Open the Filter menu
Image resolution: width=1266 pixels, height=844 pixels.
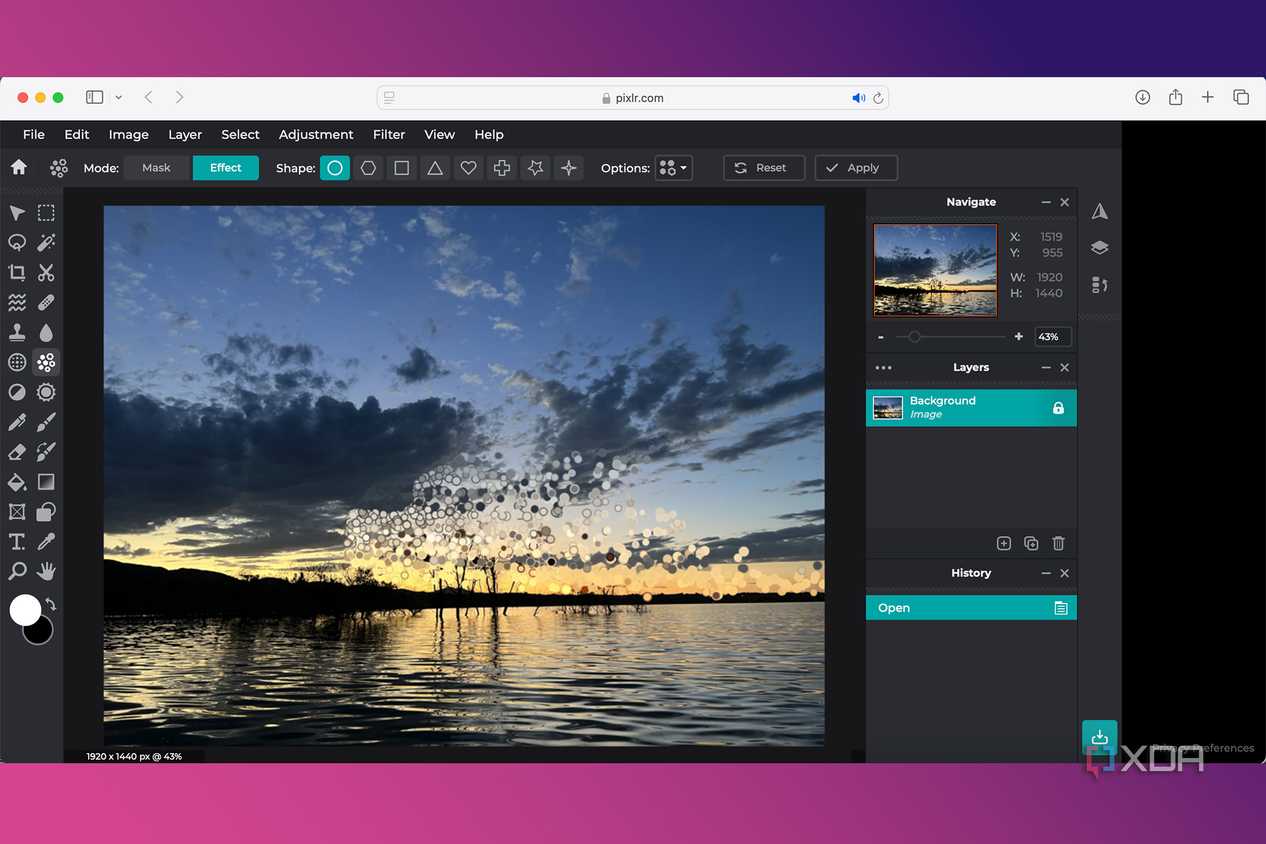click(389, 134)
